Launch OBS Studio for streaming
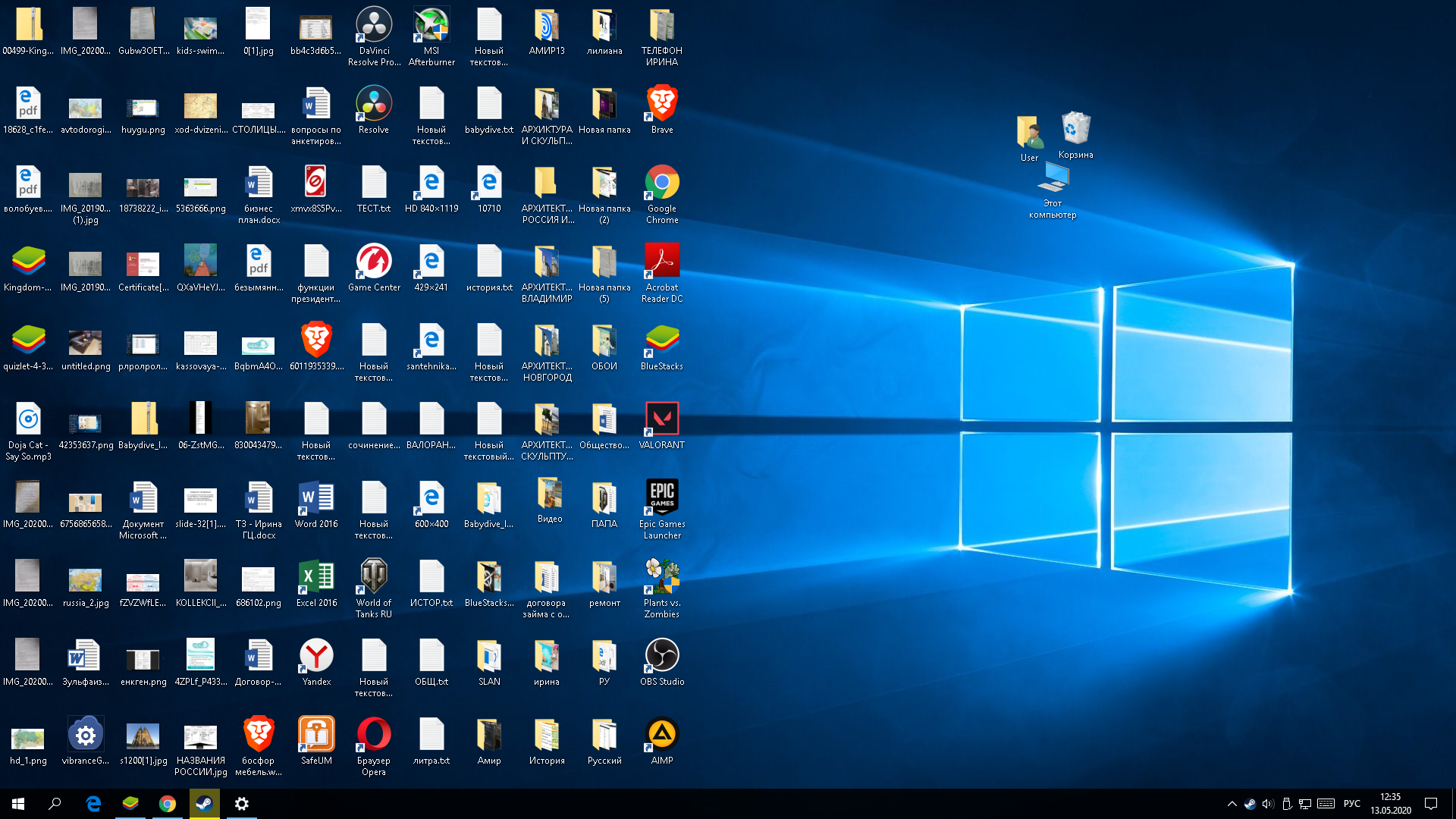Viewport: 1456px width, 819px height. click(661, 655)
